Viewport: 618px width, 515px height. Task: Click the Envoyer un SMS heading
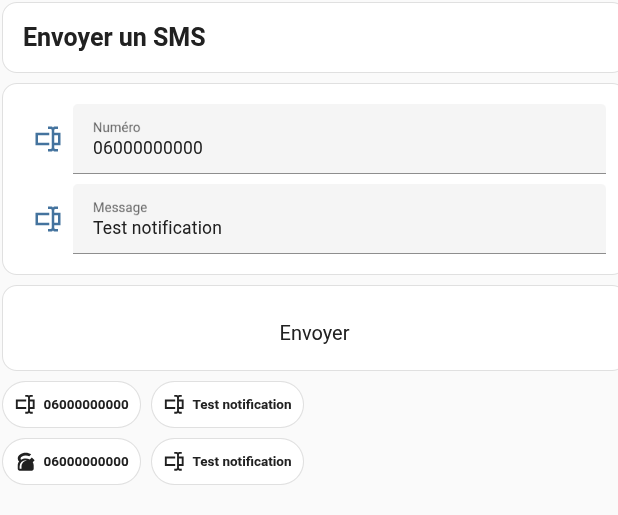pos(114,37)
